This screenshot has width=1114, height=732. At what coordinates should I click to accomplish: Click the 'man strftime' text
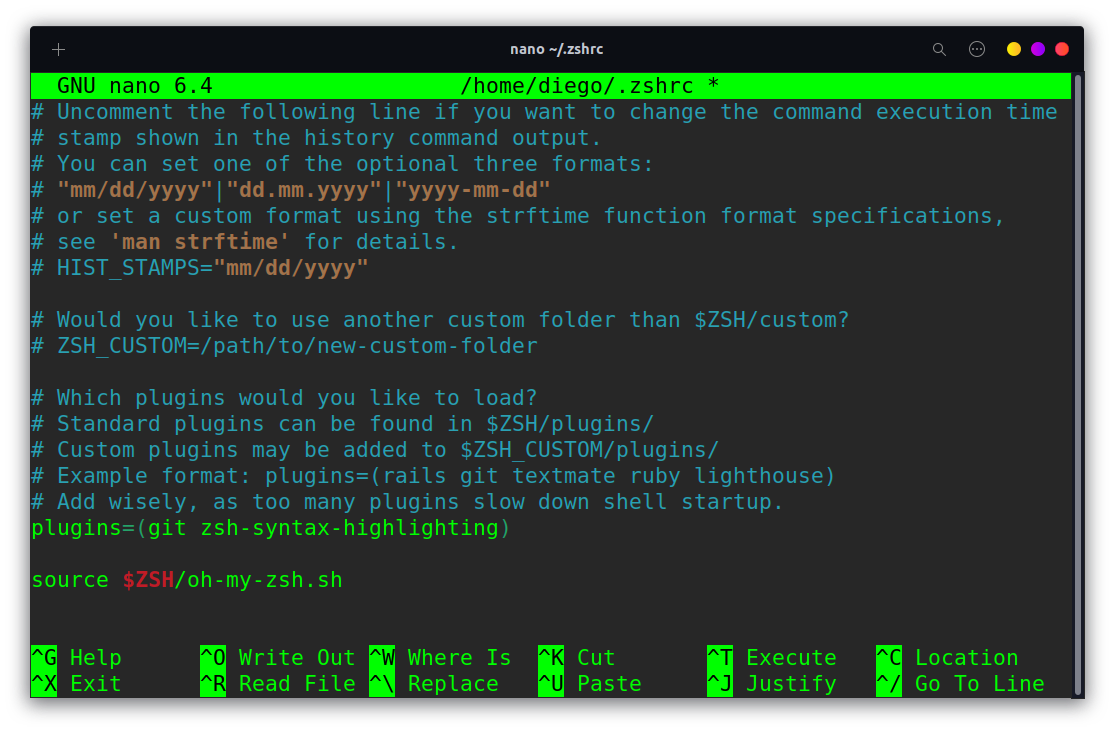click(x=200, y=242)
